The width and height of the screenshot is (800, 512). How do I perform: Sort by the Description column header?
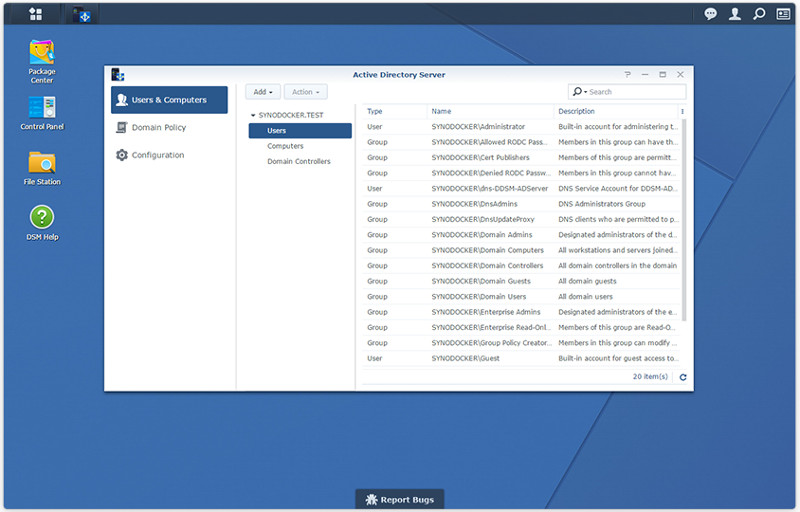pos(616,111)
